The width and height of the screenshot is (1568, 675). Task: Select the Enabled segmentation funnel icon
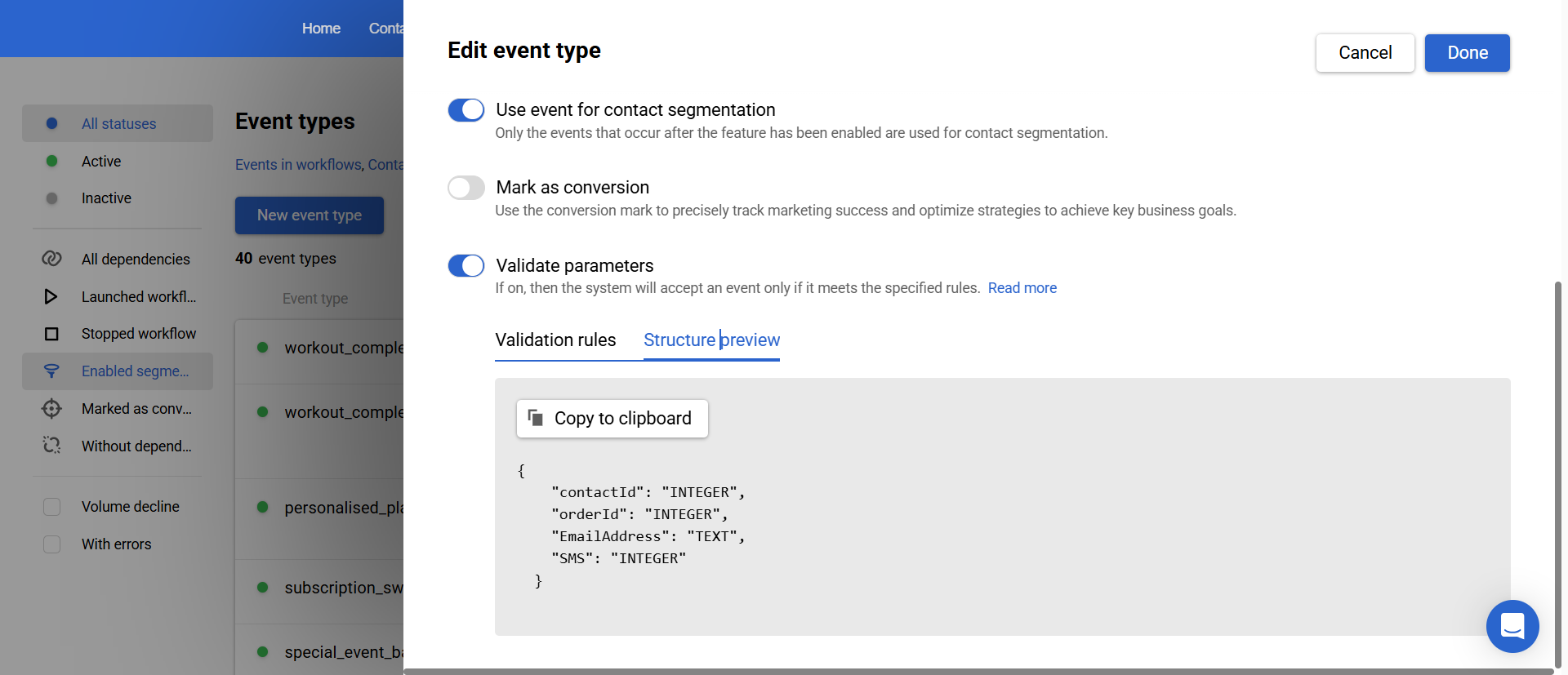(x=51, y=371)
